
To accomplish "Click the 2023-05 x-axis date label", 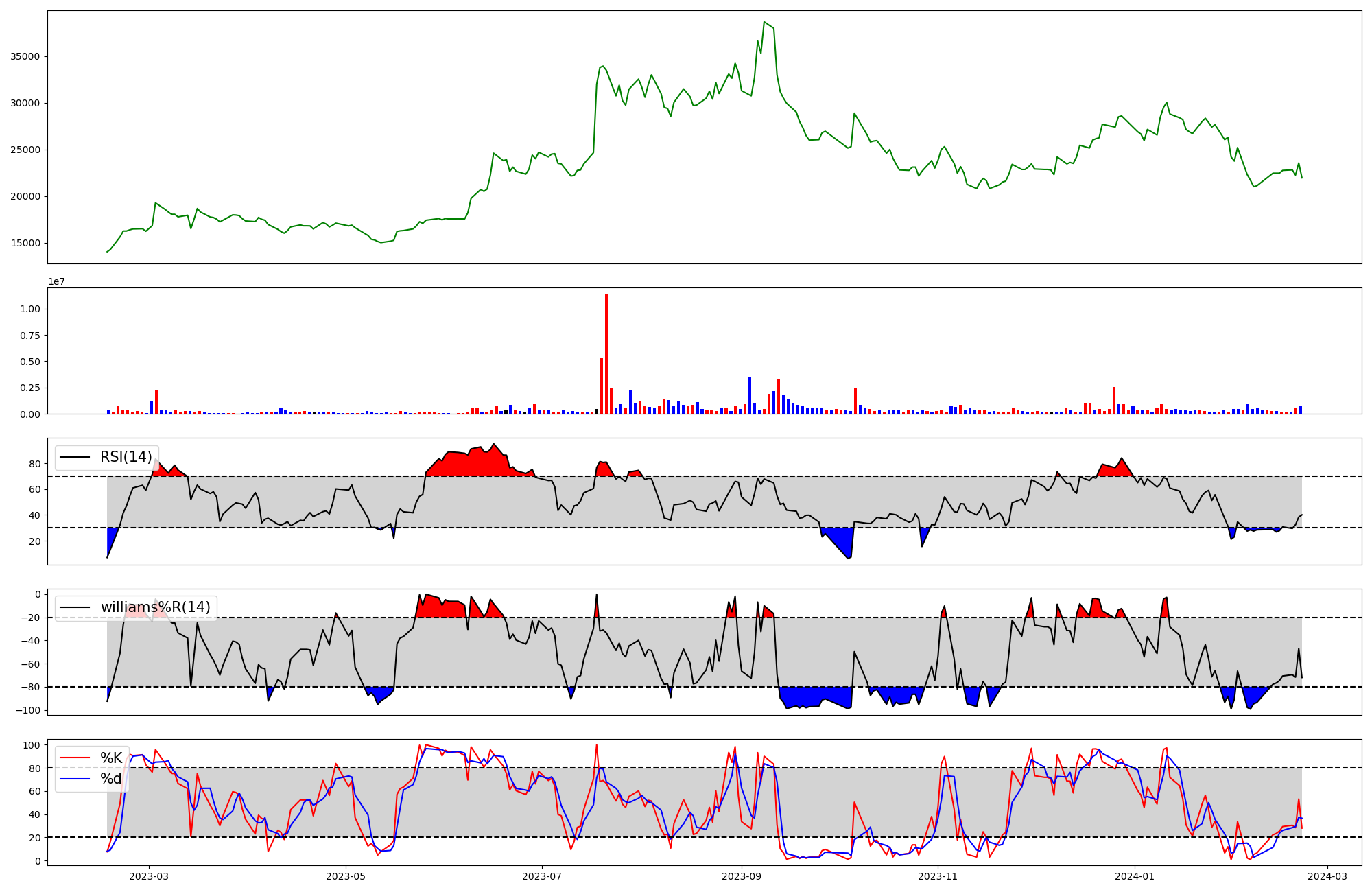I will [346, 876].
